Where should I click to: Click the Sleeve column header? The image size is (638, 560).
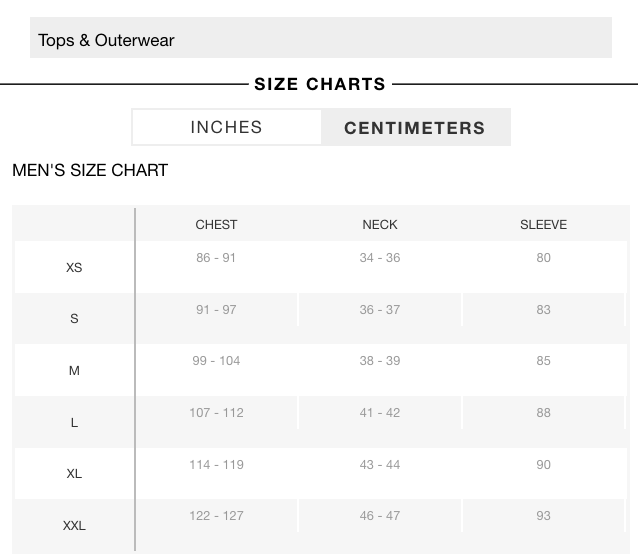click(543, 225)
